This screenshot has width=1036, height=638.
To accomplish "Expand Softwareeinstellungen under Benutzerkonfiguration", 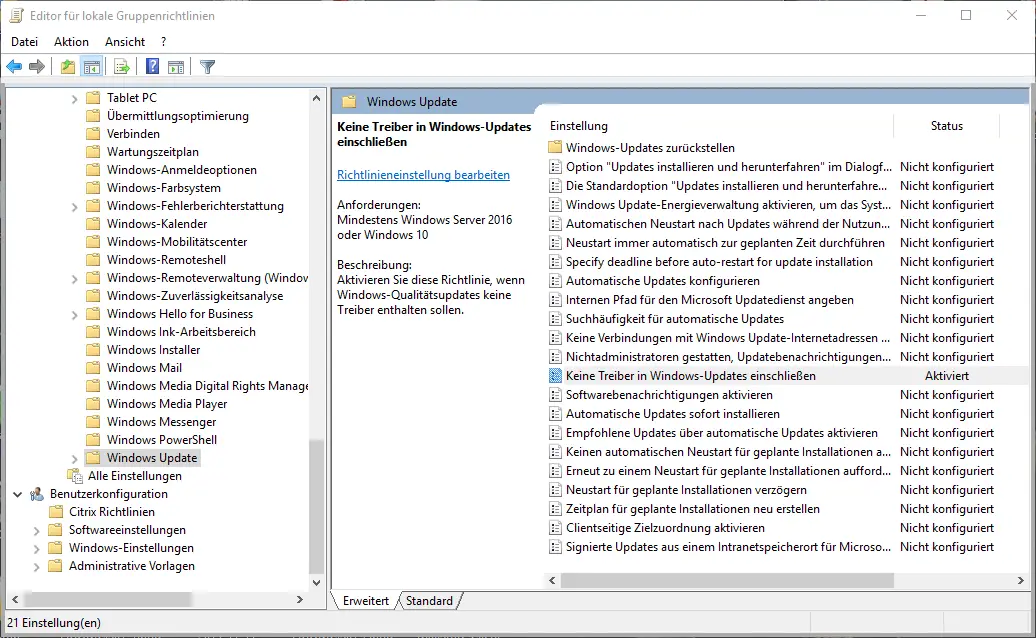I will pyautogui.click(x=37, y=530).
